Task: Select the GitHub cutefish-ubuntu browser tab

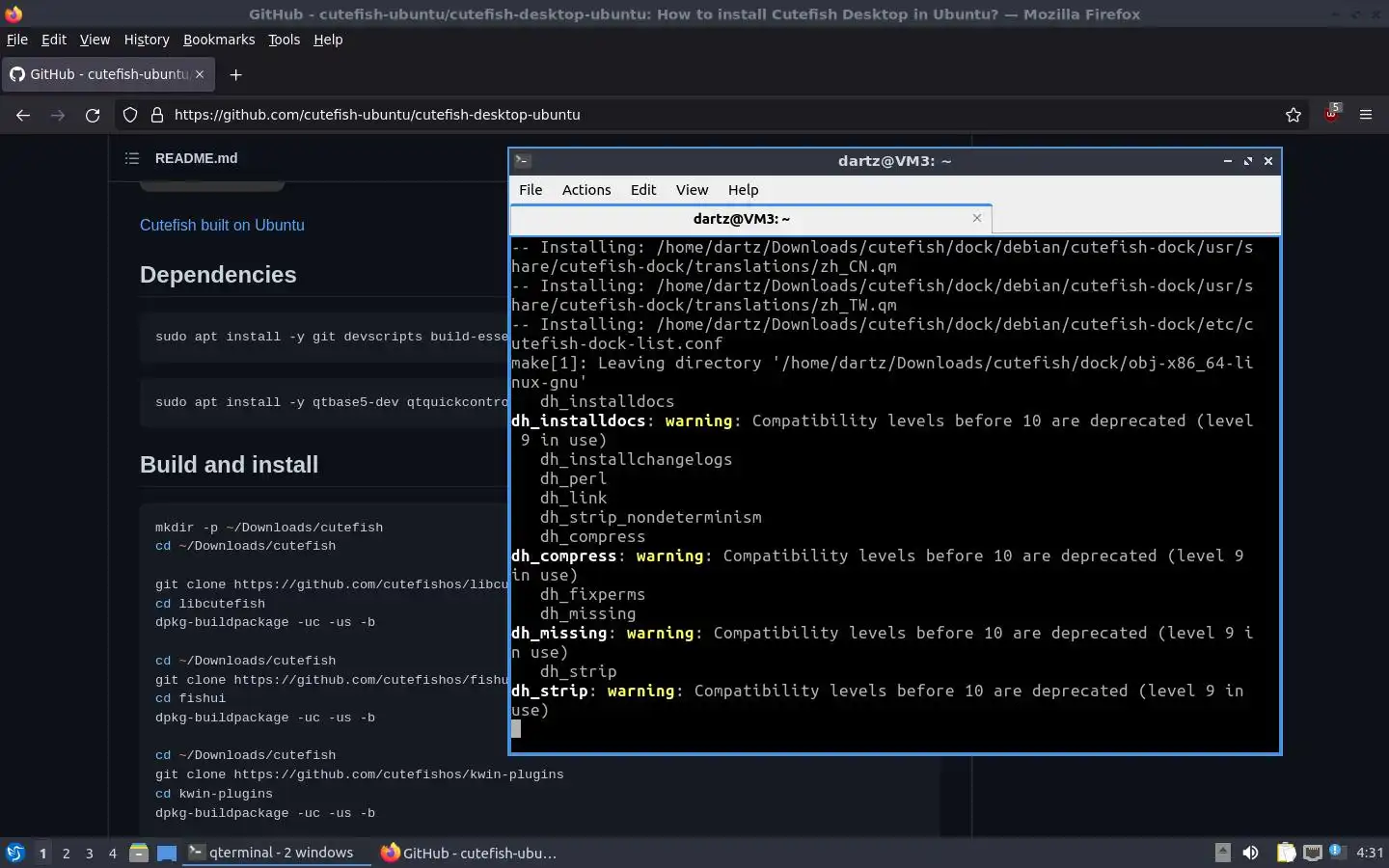Action: pyautogui.click(x=107, y=74)
